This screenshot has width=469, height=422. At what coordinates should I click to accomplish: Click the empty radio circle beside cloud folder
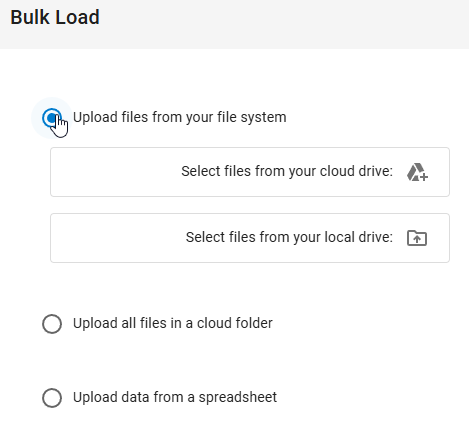coord(52,324)
